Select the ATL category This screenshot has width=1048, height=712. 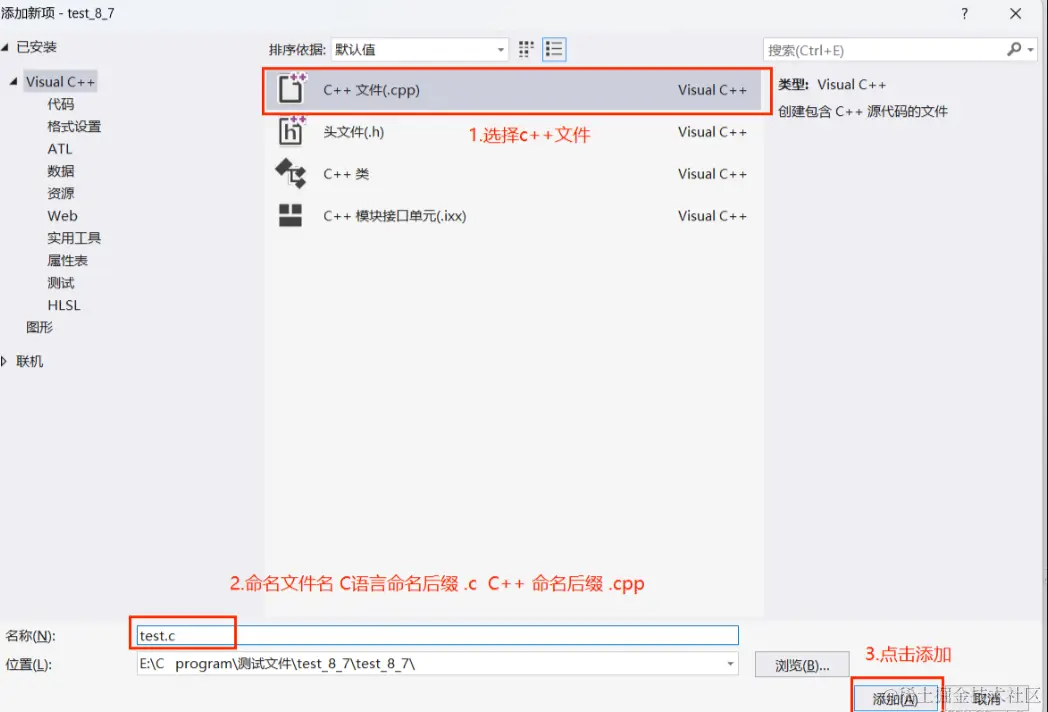[59, 149]
